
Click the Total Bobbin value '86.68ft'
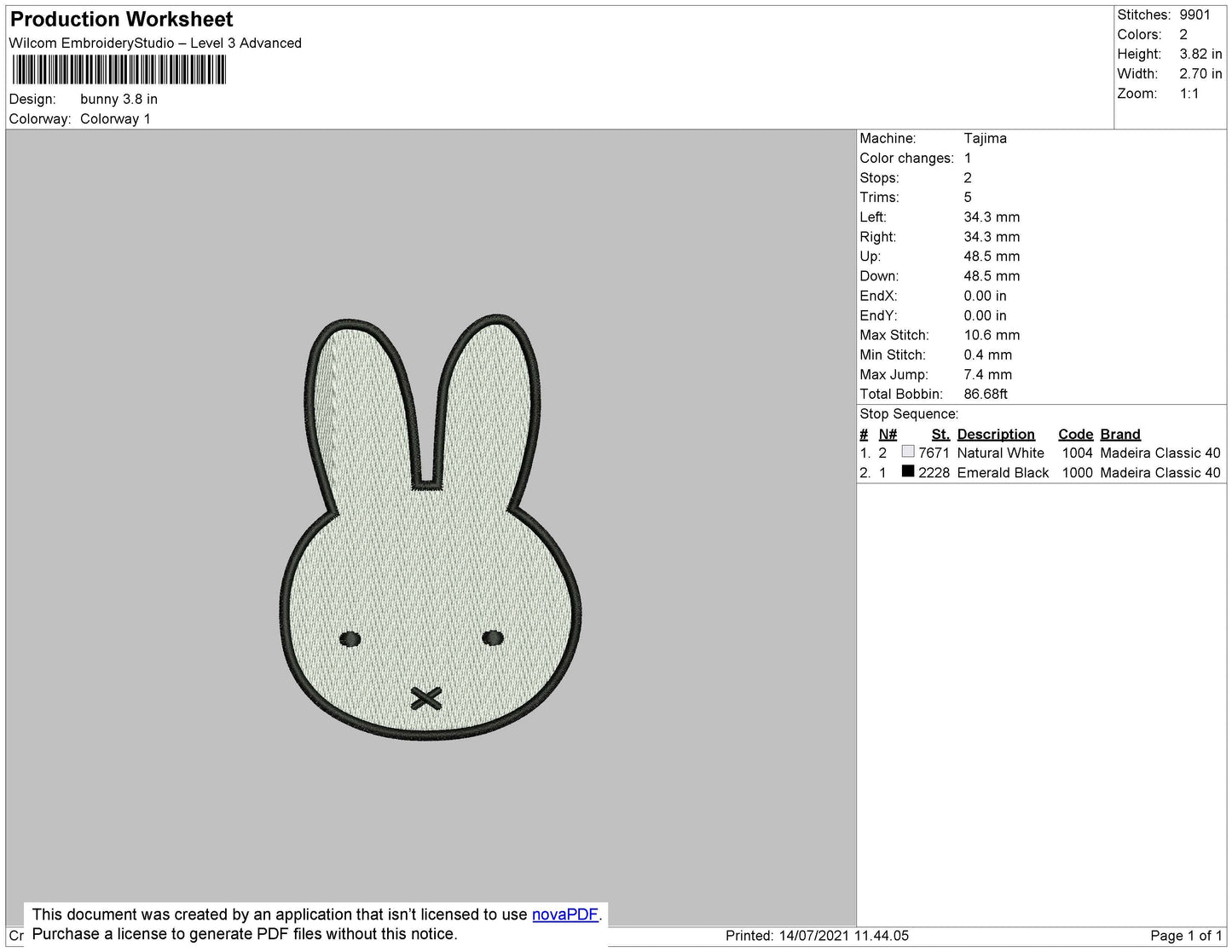tap(986, 394)
